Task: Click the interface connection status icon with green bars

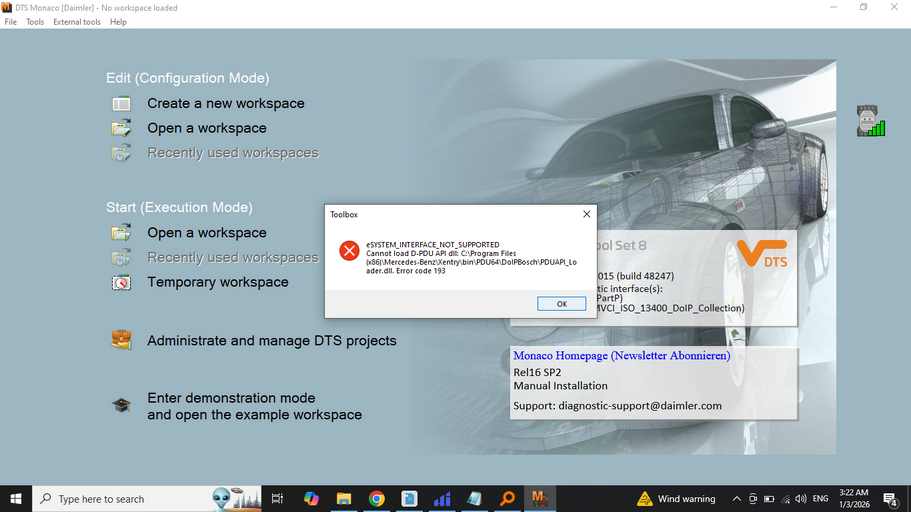Action: tap(870, 121)
